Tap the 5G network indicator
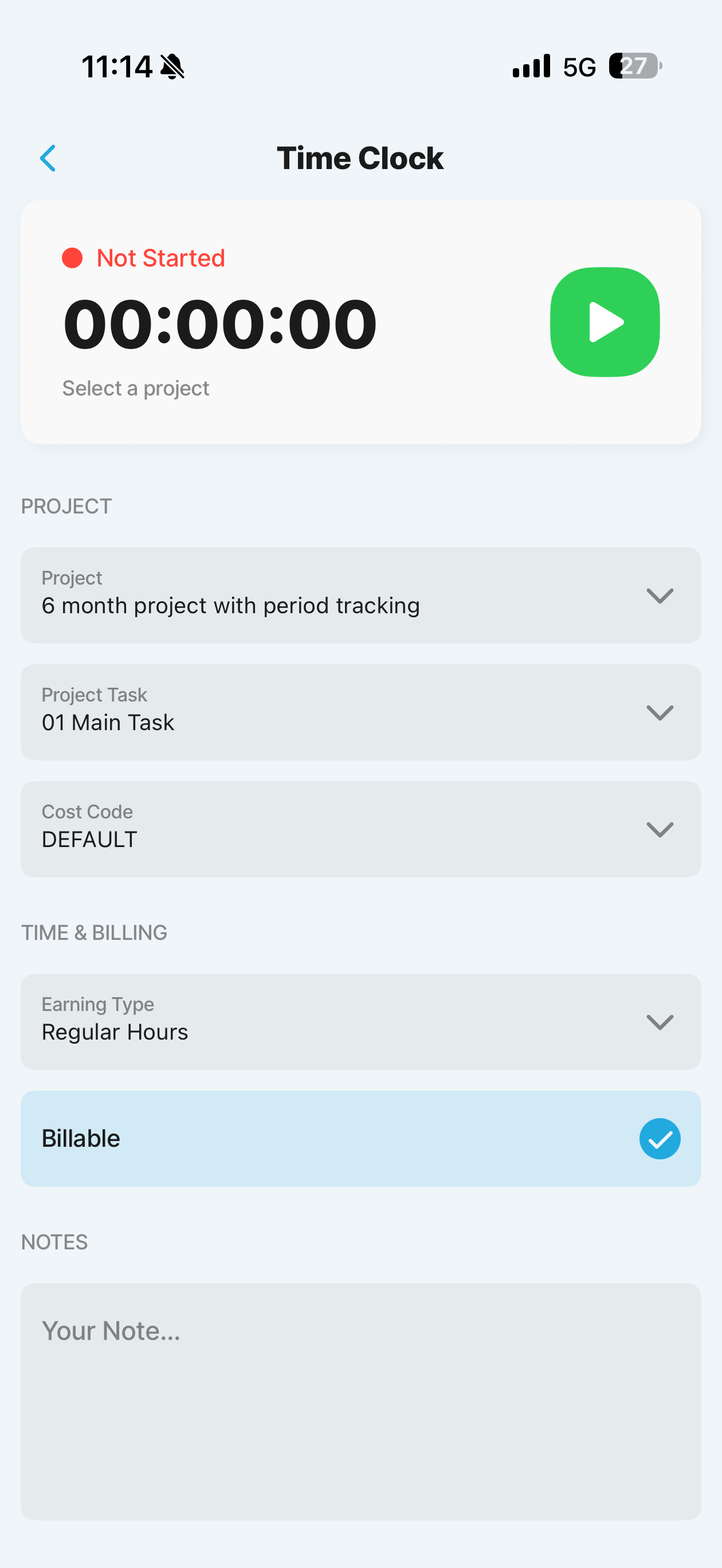Screen dimensions: 722x1568 579,67
